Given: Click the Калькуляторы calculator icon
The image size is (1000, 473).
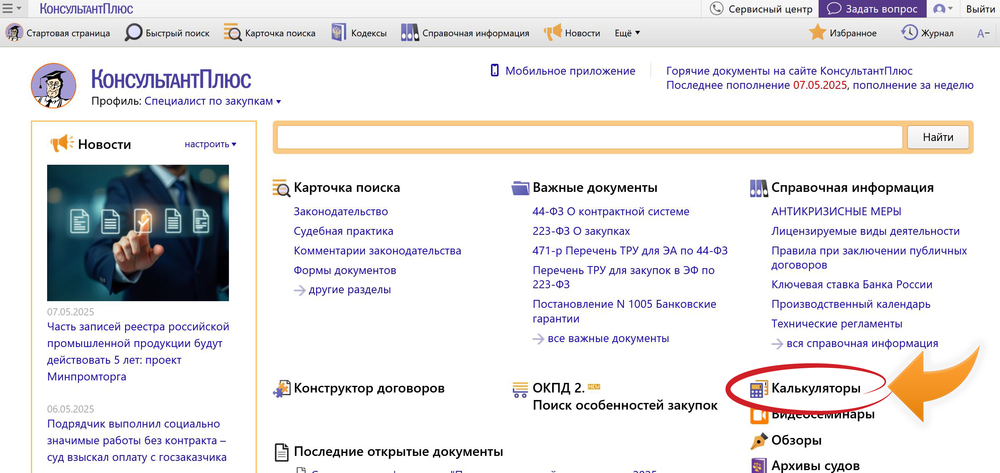Looking at the screenshot, I should (x=759, y=389).
